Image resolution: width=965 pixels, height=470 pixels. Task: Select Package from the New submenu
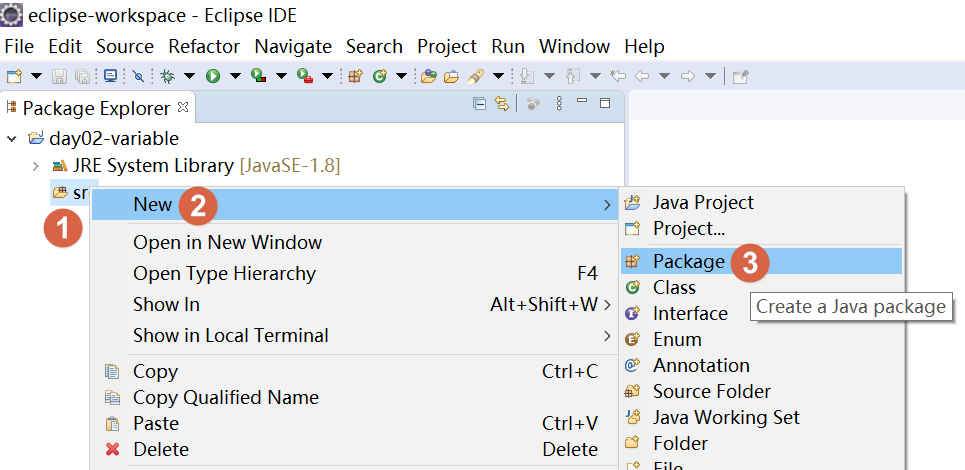pos(688,261)
